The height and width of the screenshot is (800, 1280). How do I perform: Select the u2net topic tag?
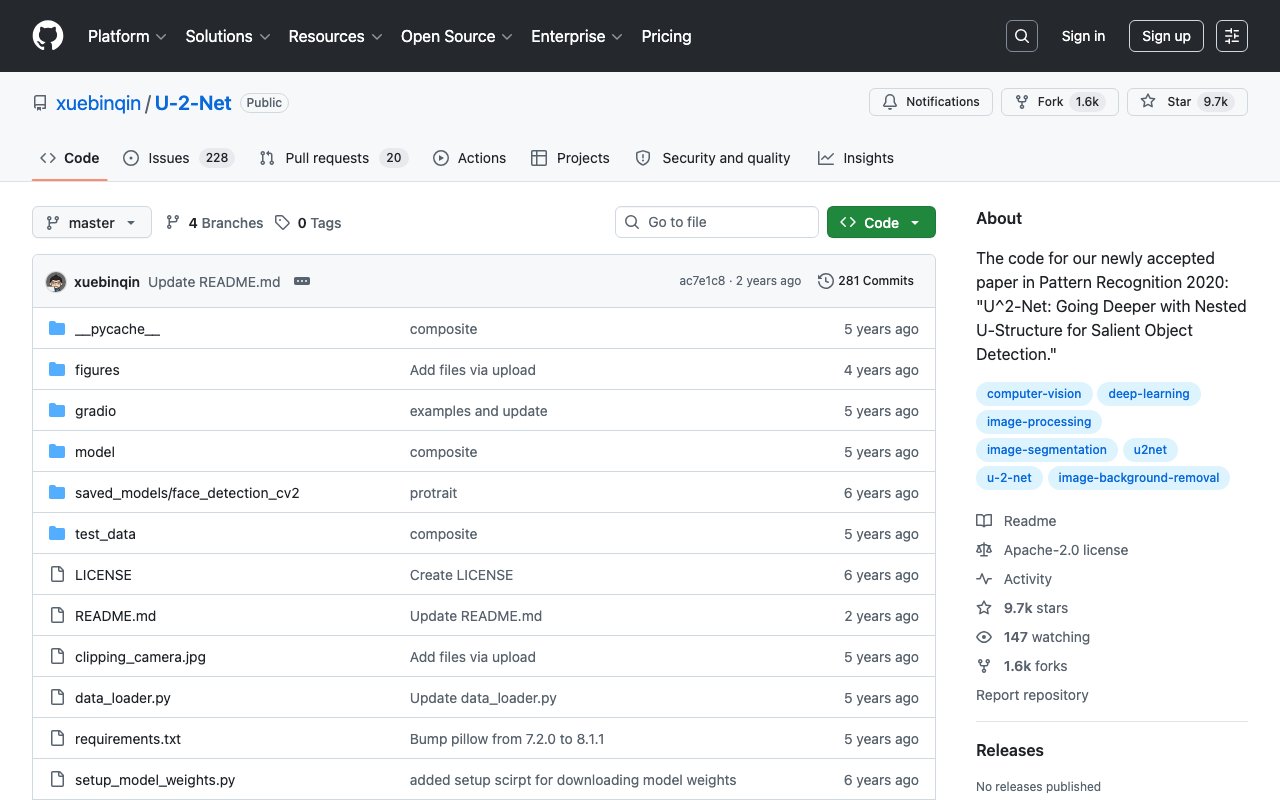click(x=1150, y=450)
